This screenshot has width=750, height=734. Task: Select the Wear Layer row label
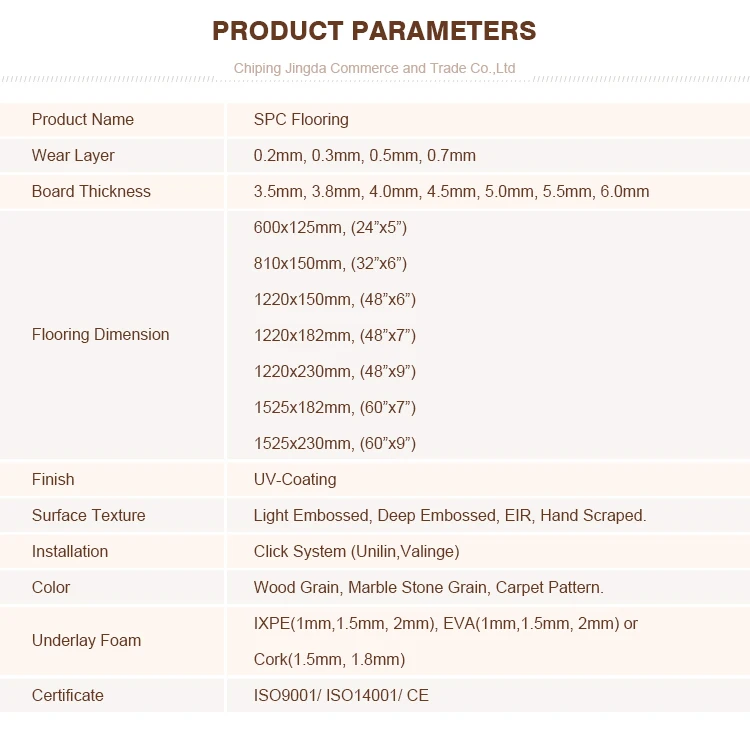(x=73, y=155)
